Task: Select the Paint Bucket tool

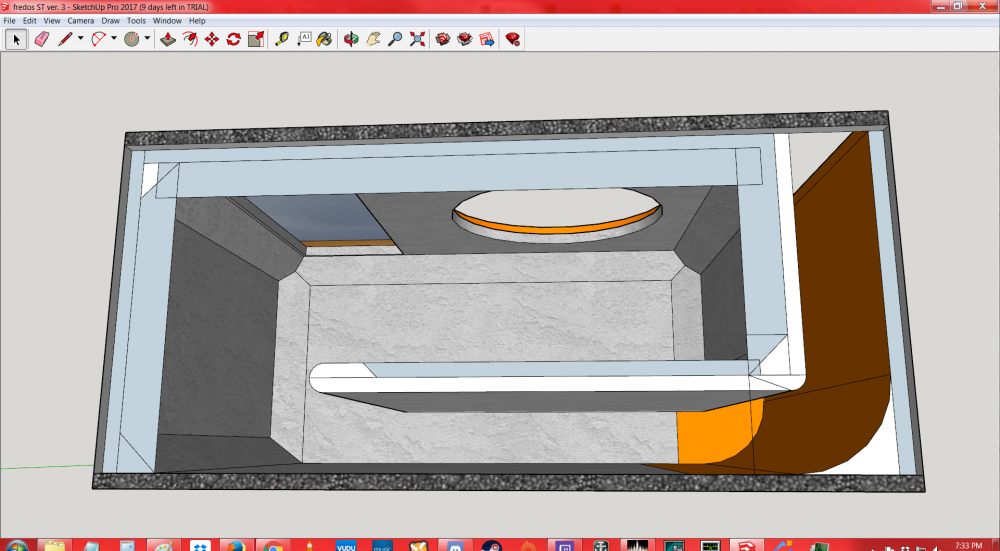Action: tap(325, 40)
